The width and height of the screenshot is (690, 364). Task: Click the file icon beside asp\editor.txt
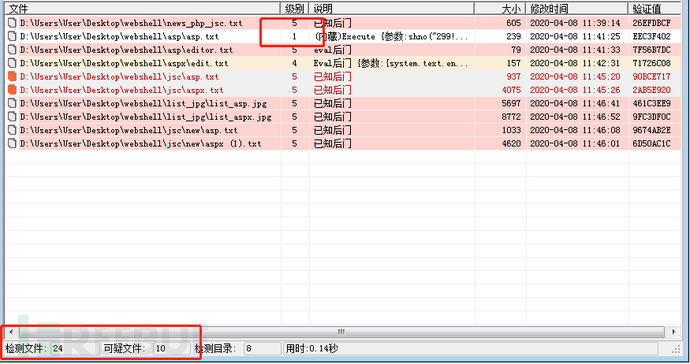pyautogui.click(x=12, y=50)
